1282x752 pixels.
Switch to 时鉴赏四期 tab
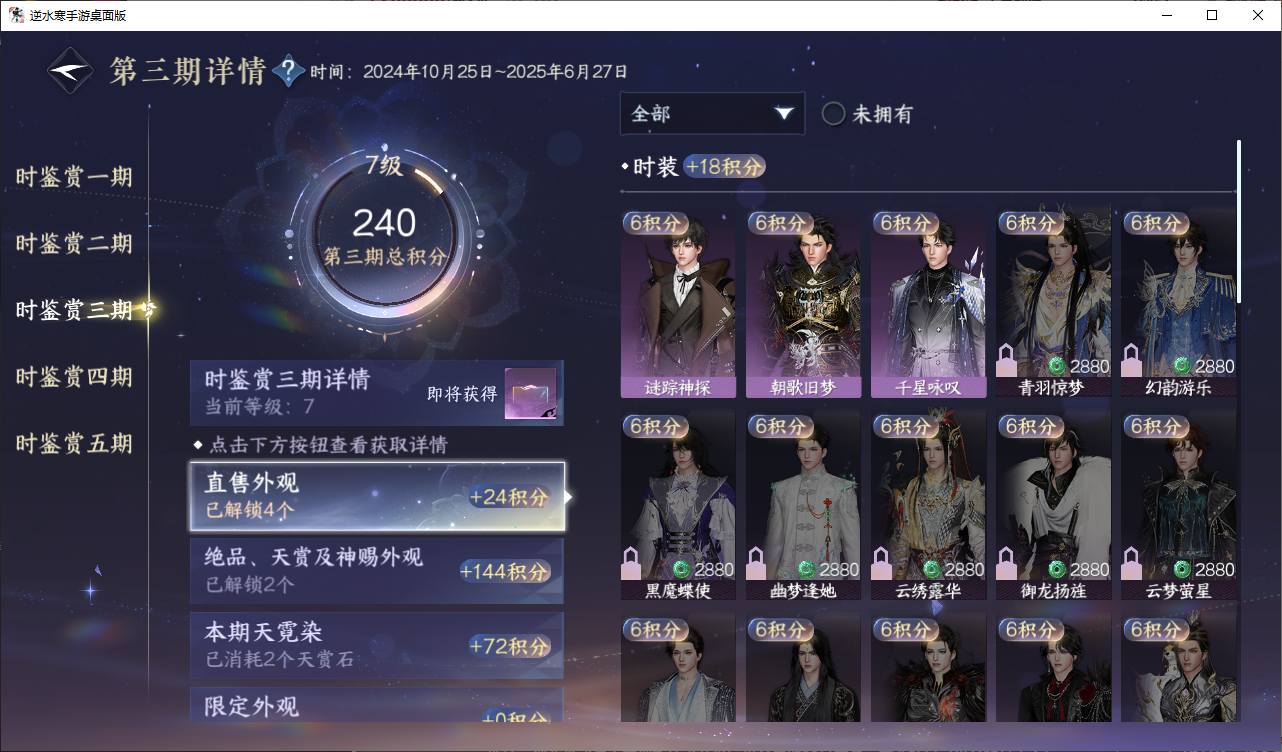74,377
